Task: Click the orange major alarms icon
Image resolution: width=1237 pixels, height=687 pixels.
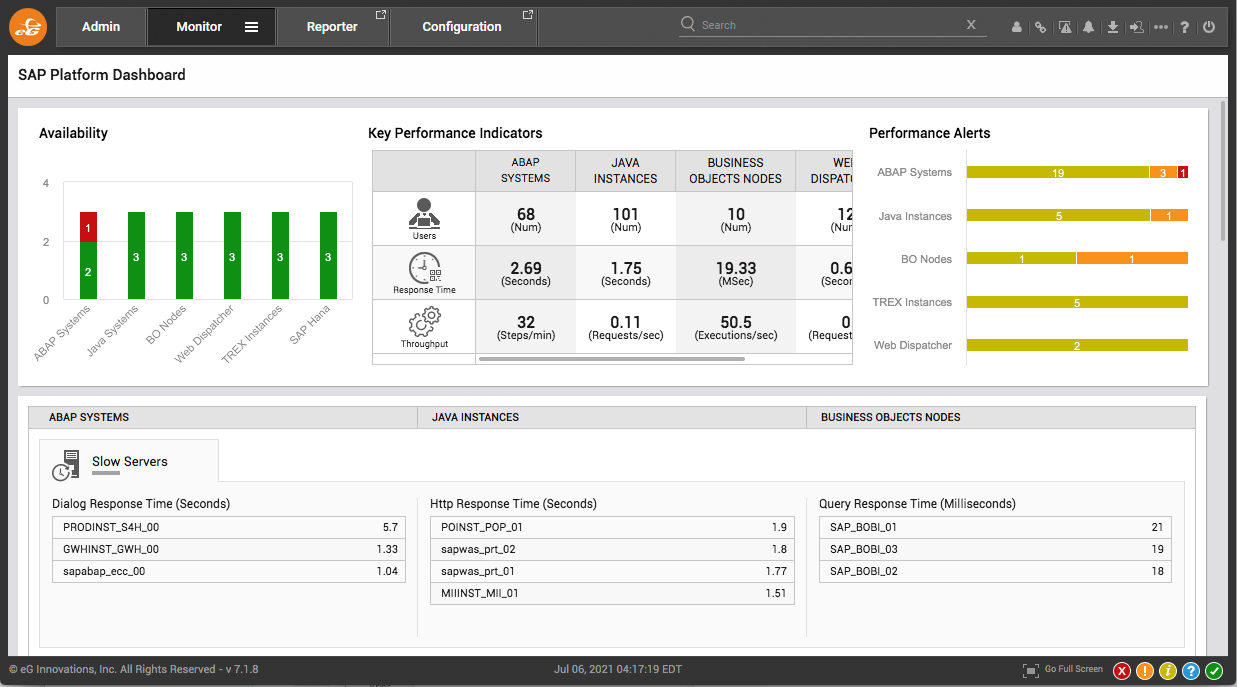Action: click(1146, 670)
